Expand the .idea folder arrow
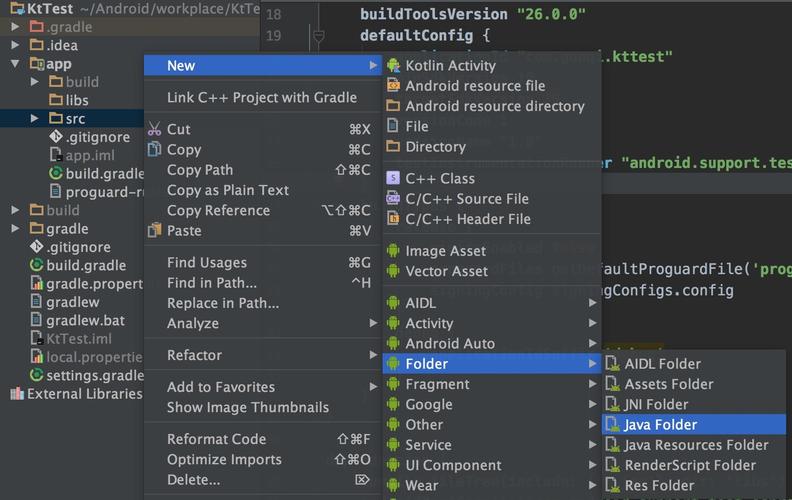792x500 pixels. pos(15,45)
